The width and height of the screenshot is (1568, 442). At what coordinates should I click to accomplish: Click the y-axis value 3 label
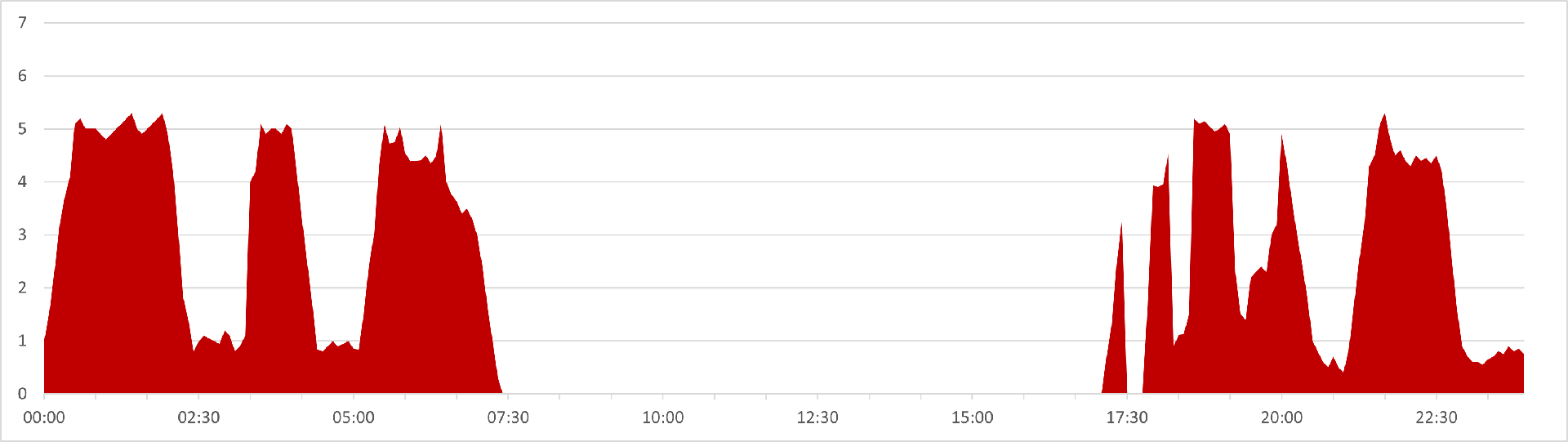click(23, 234)
